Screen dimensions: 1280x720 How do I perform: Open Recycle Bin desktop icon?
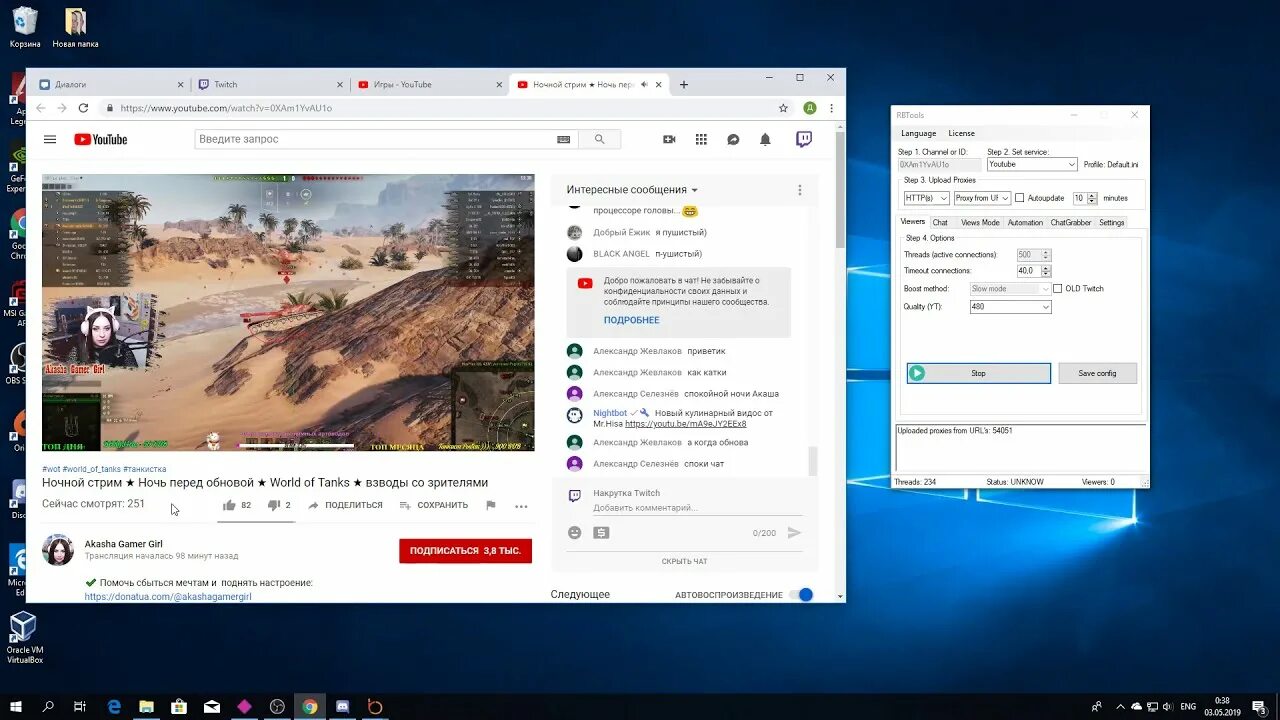25,27
